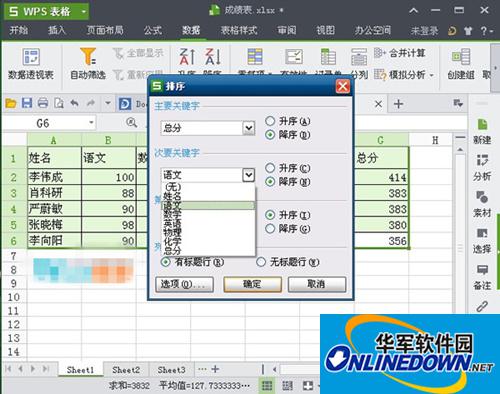The image size is (500, 394).
Task: Open the WPS 表格 application menu arrow
Action: [x=84, y=12]
